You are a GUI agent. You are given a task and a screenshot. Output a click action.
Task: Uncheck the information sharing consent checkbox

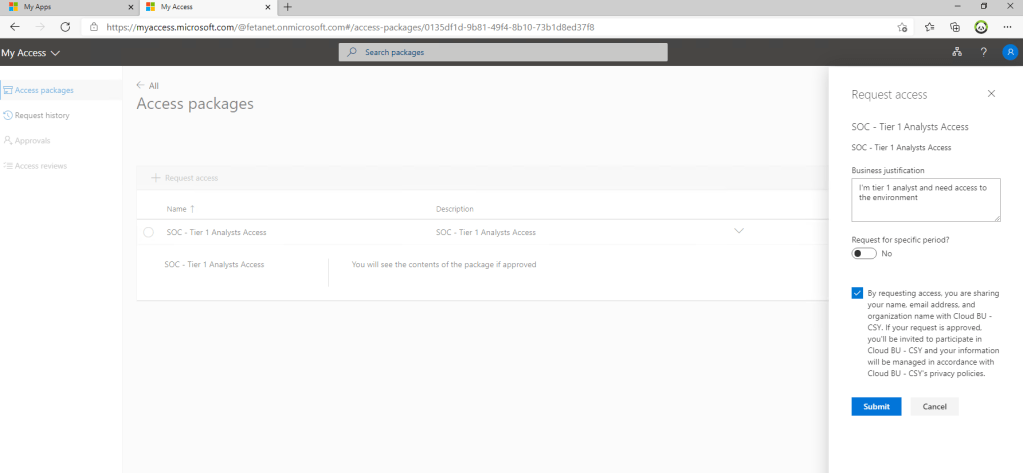(x=858, y=293)
